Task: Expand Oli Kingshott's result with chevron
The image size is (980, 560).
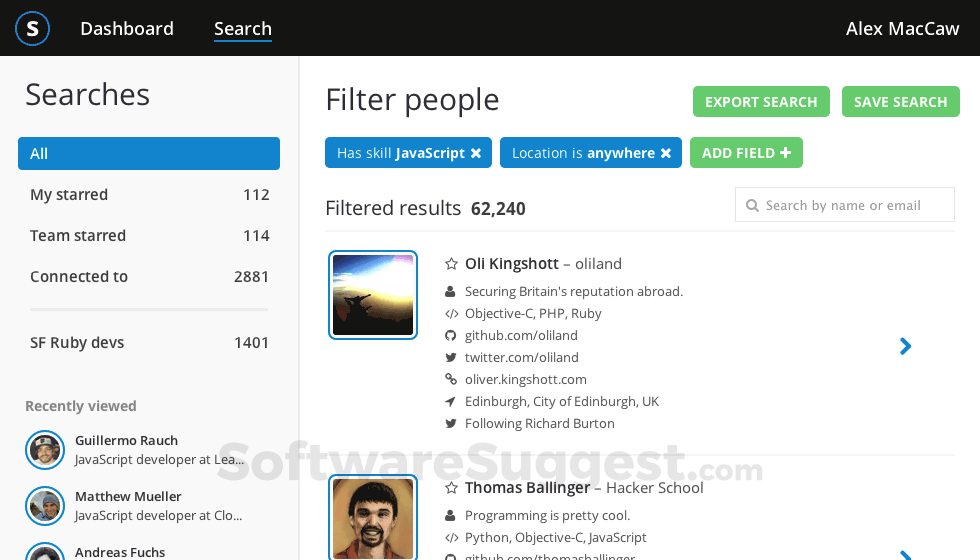Action: [x=905, y=346]
